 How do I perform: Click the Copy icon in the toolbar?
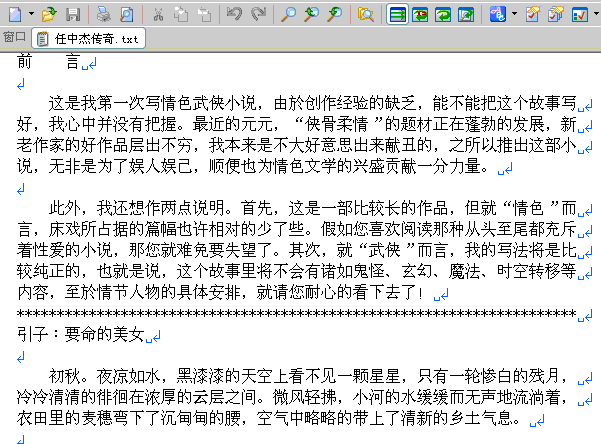coord(181,15)
